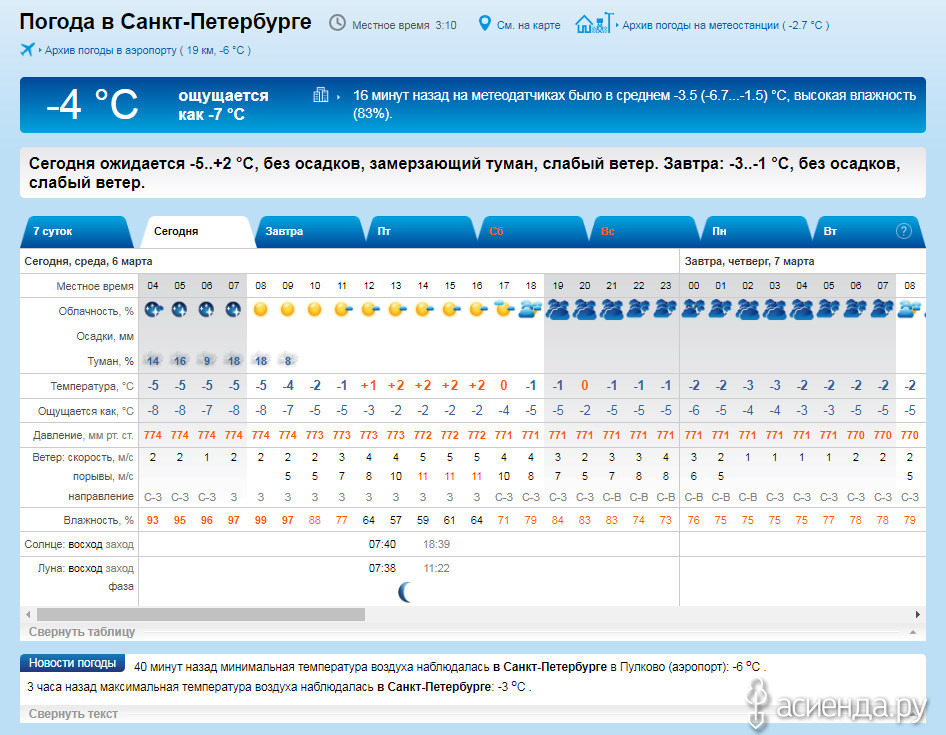The height and width of the screenshot is (735, 946).
Task: Click the Местное время 3:10 text
Action: pyautogui.click(x=404, y=25)
